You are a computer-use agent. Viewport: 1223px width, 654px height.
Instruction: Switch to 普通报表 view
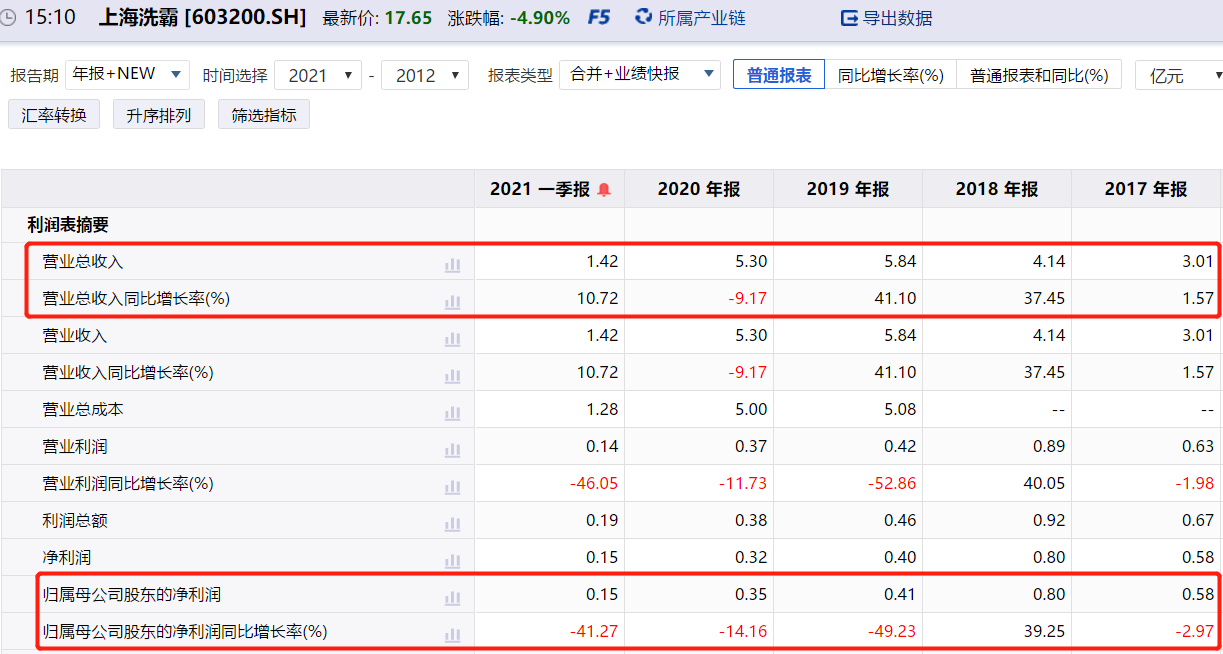[x=779, y=75]
